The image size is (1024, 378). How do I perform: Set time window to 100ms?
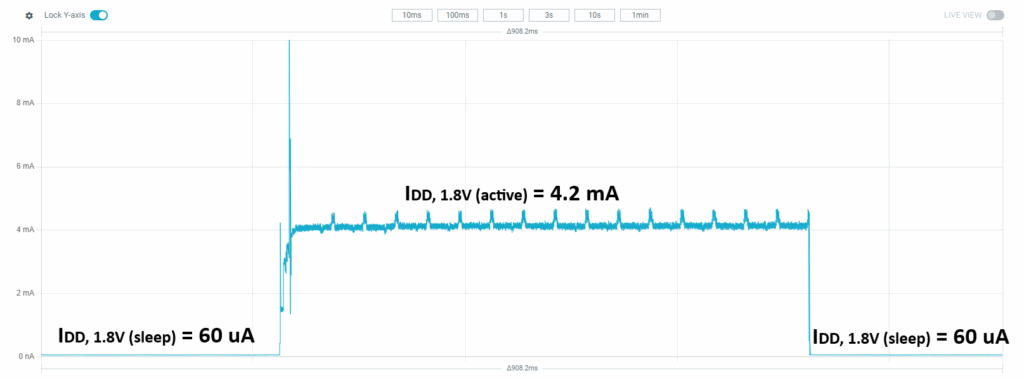[458, 15]
